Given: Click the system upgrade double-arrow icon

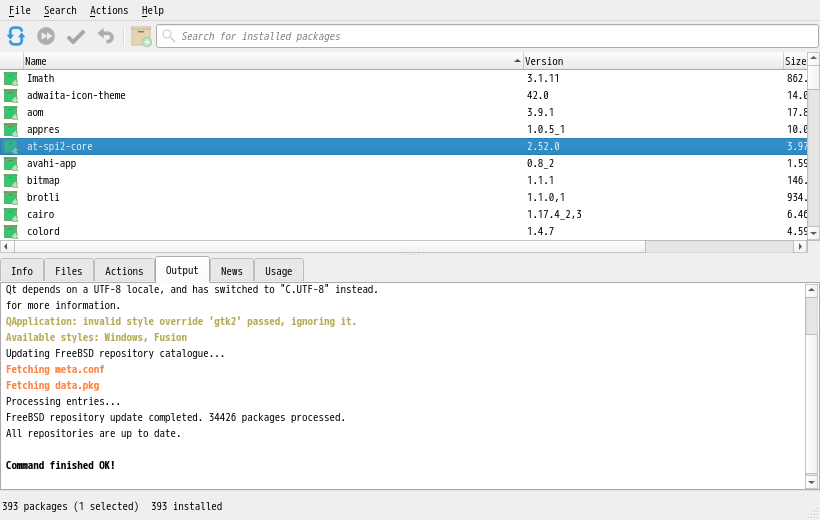Looking at the screenshot, I should click(x=46, y=36).
